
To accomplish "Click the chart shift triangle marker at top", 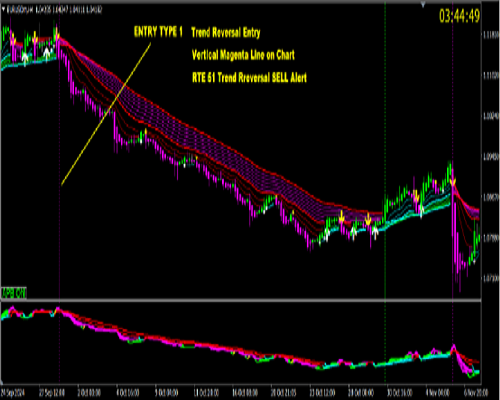I will [423, 5].
